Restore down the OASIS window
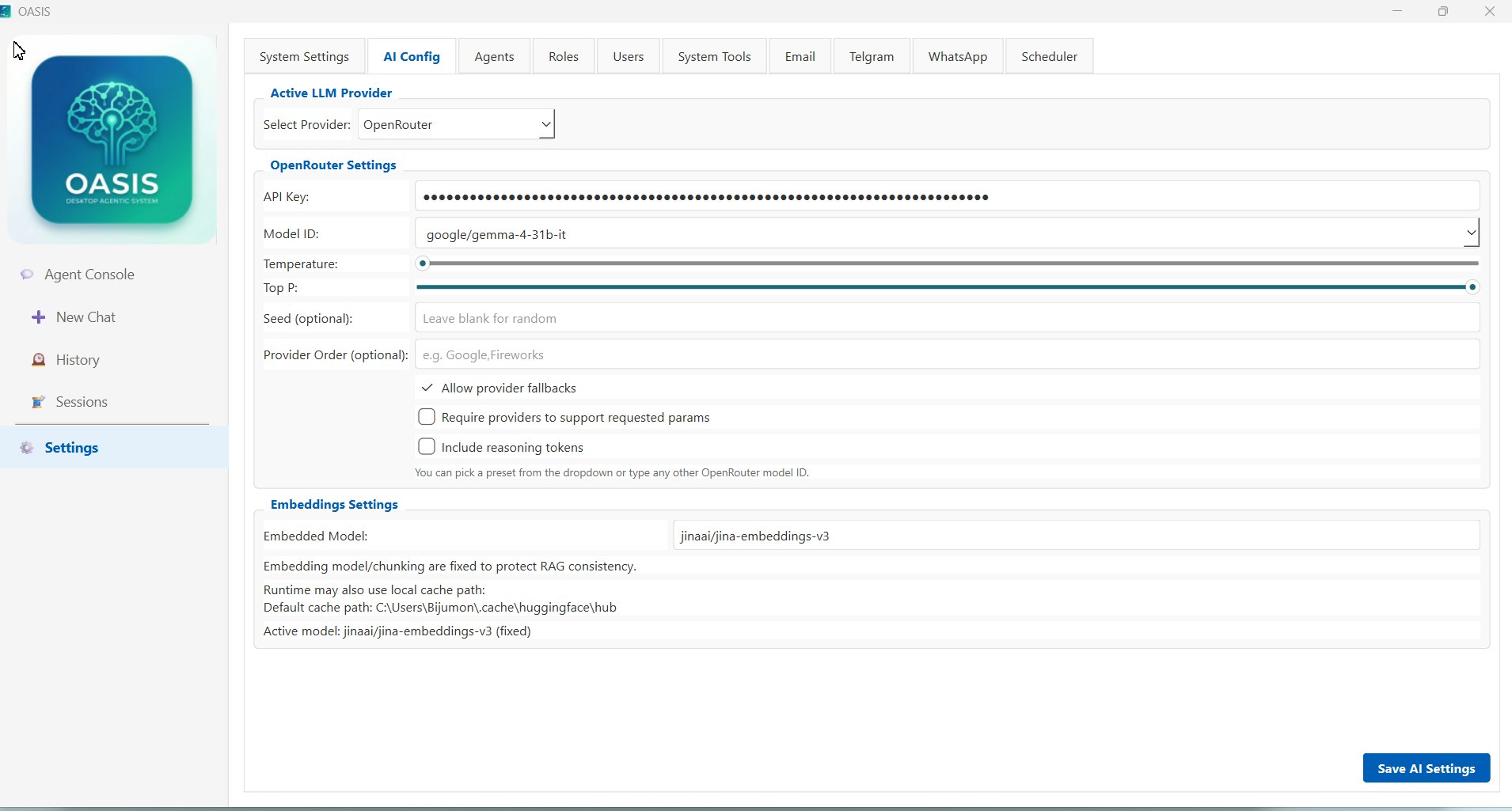Screen dimensions: 1512x811 (x=1443, y=11)
